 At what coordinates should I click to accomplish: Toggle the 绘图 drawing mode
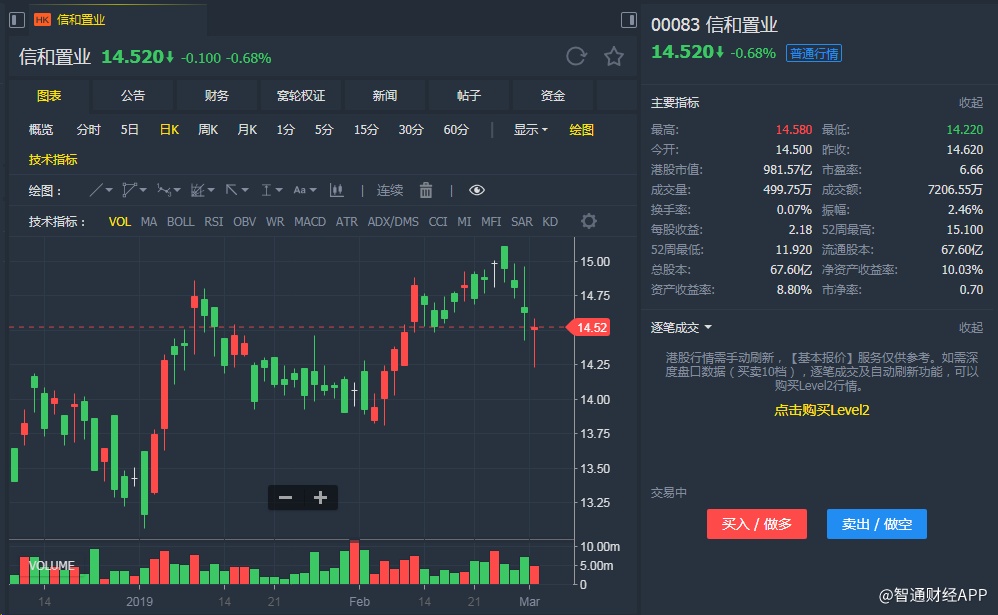click(x=581, y=129)
